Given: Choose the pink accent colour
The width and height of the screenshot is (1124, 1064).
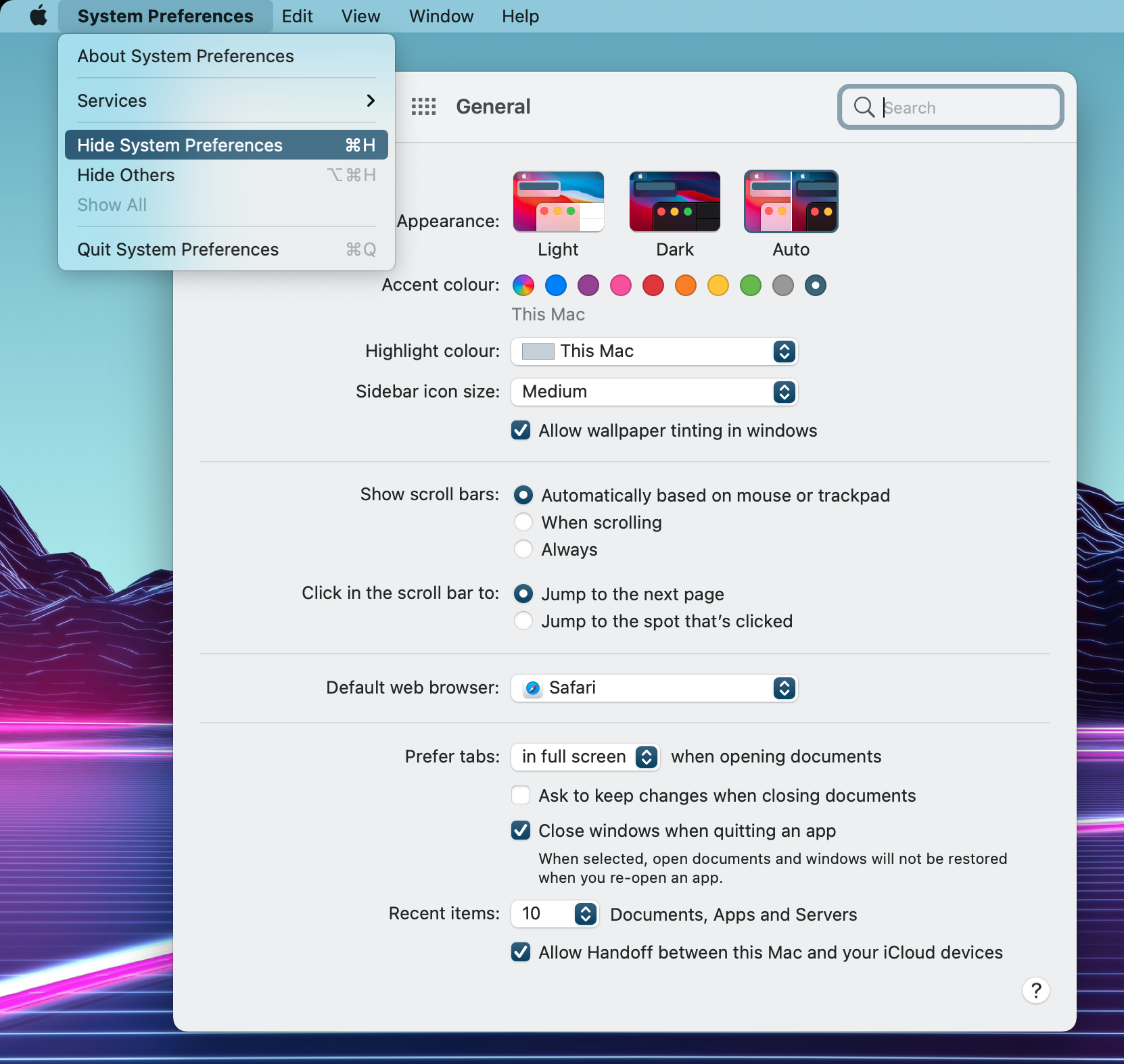Looking at the screenshot, I should click(x=621, y=285).
